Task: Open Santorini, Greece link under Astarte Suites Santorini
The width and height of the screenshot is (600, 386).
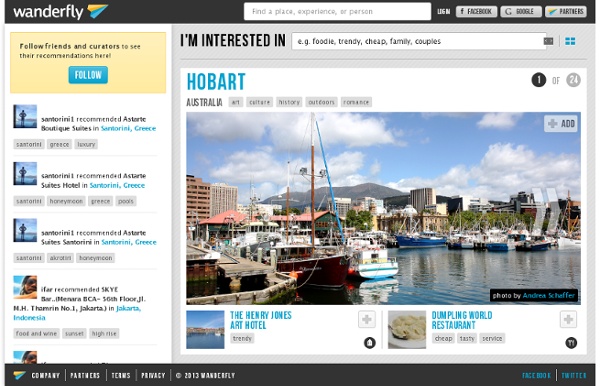Action: click(129, 242)
